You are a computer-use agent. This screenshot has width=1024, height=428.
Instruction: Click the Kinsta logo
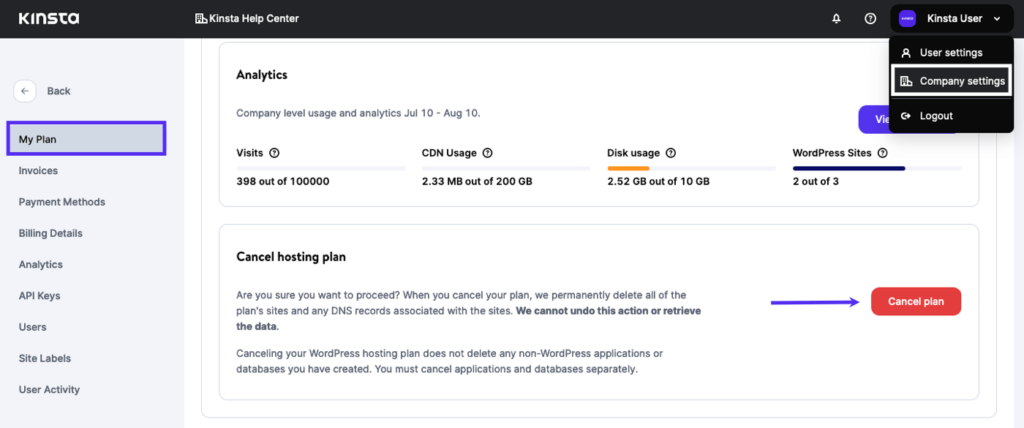pos(49,18)
